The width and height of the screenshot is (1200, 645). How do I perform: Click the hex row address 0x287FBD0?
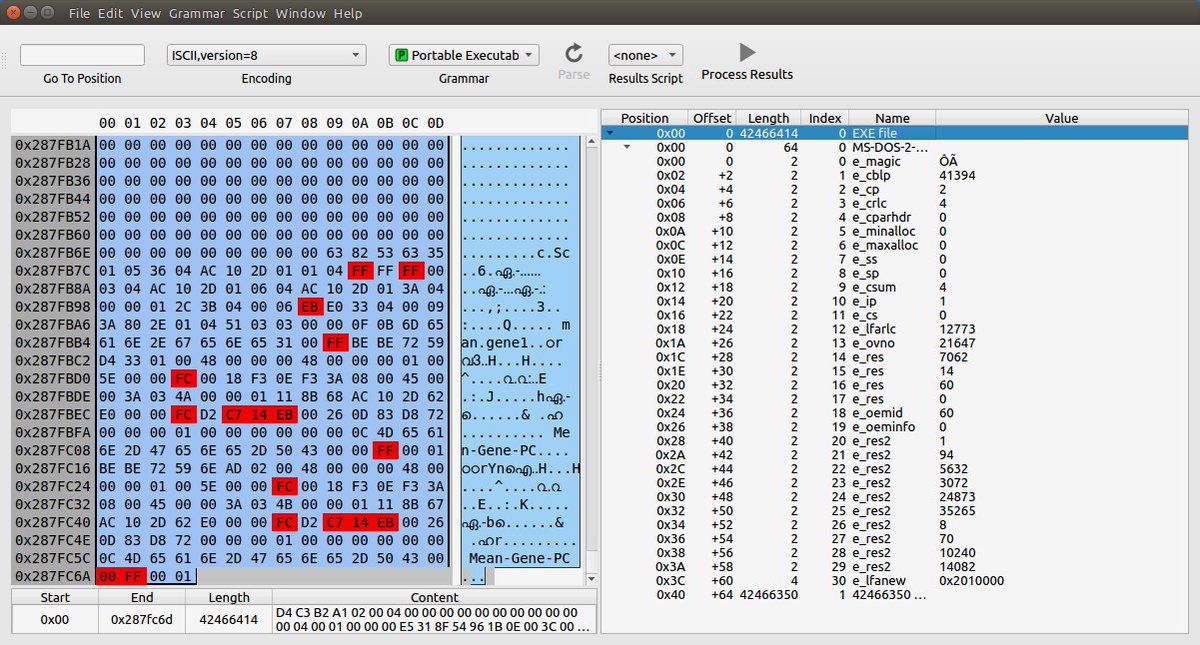[52, 379]
